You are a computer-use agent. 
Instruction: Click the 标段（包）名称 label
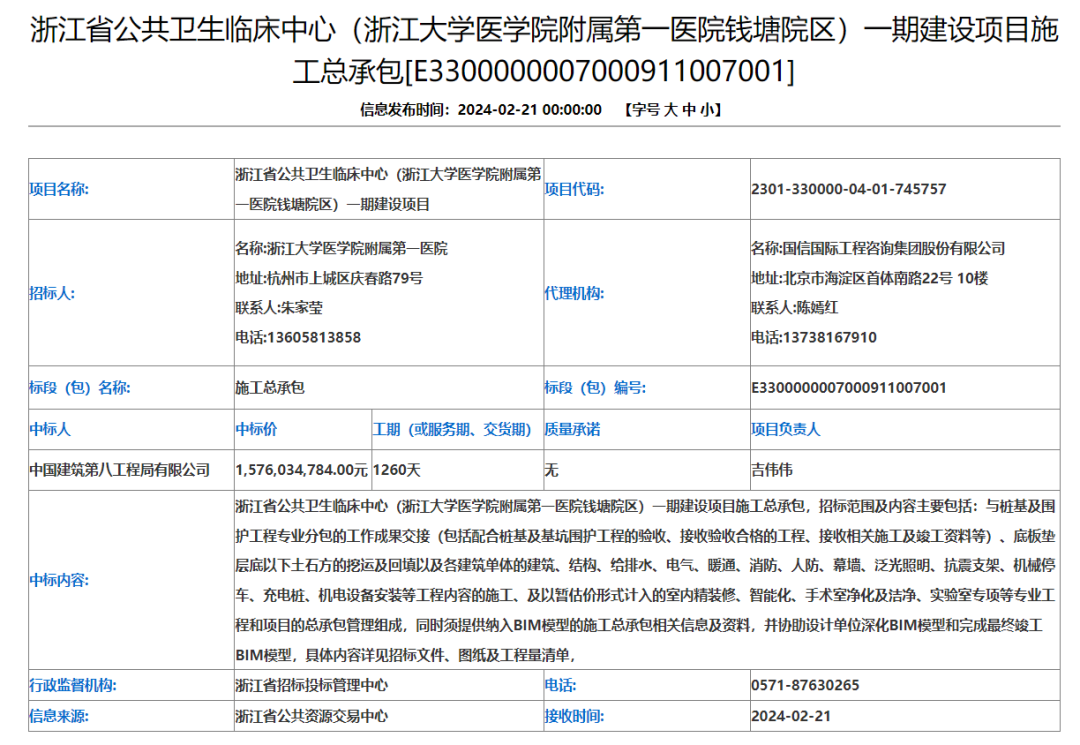80,388
